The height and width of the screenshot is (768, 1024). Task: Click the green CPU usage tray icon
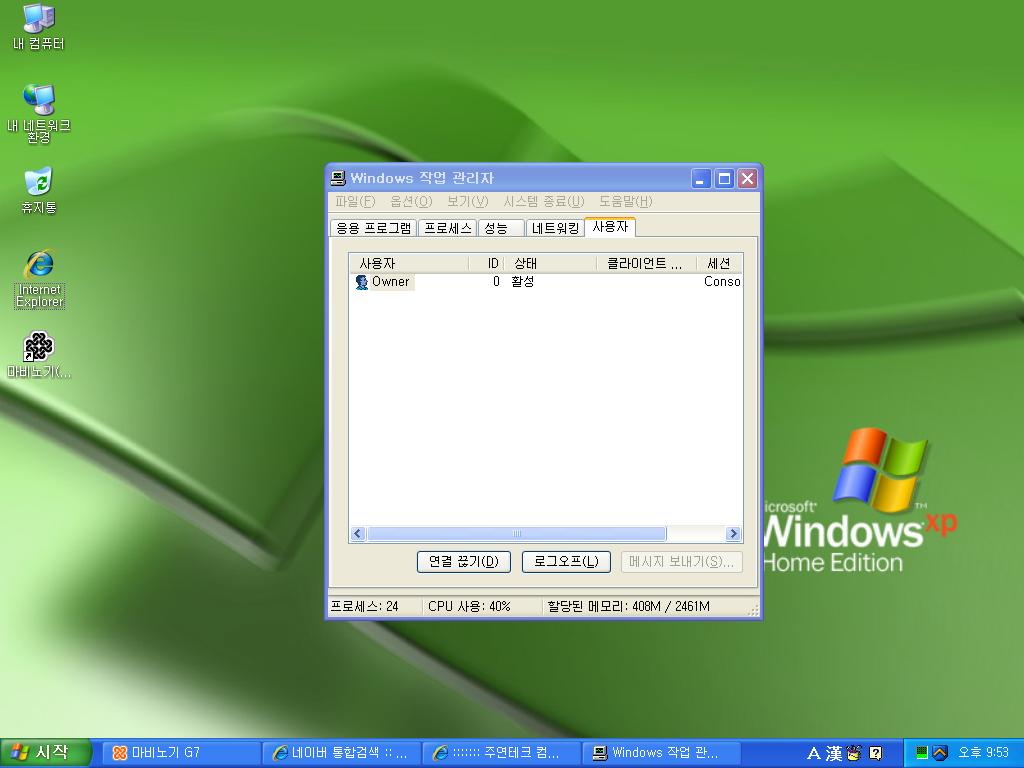point(921,753)
